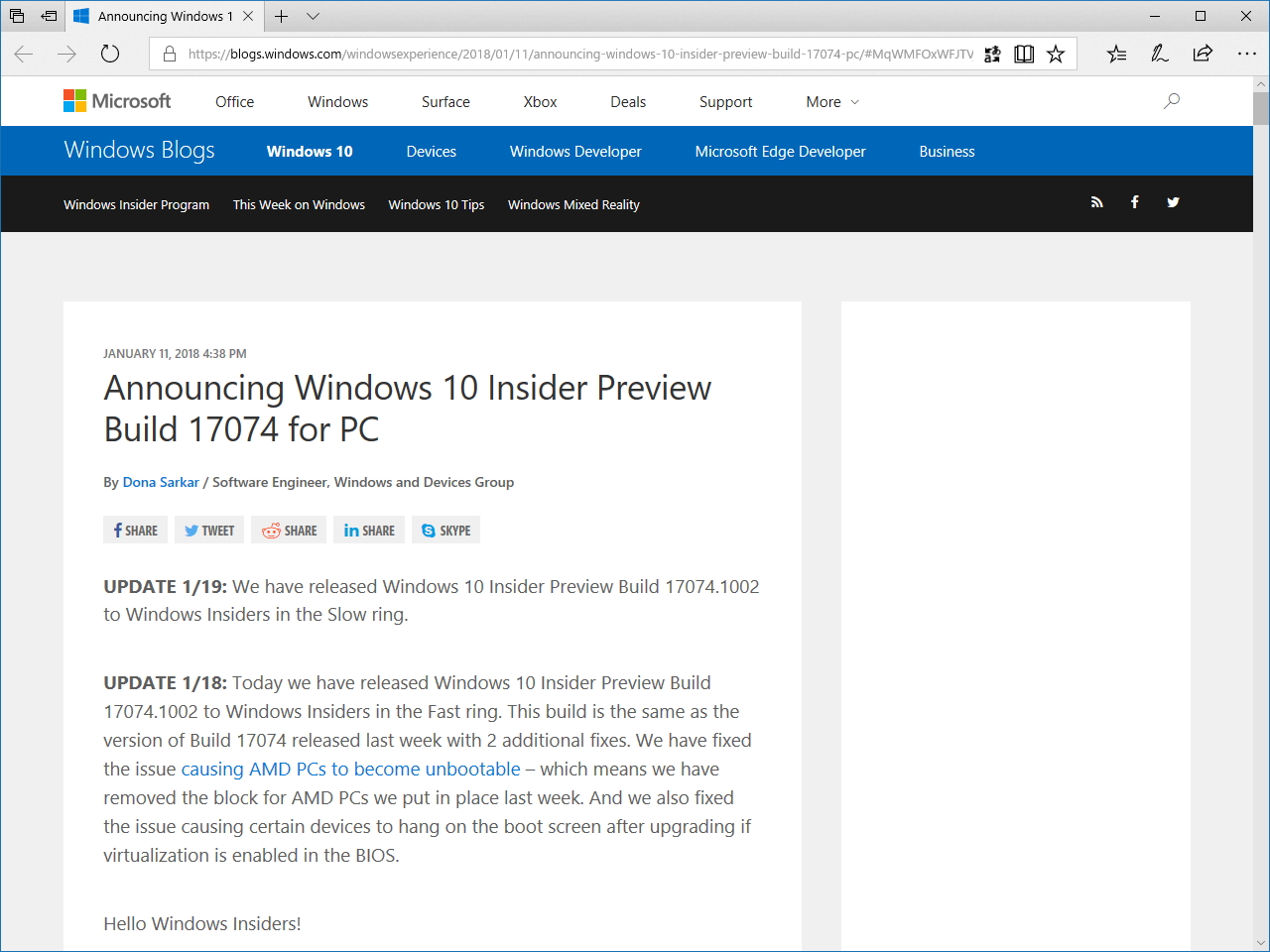Visit the blog's Twitter page icon
Viewport: 1270px width, 952px height.
(x=1173, y=202)
